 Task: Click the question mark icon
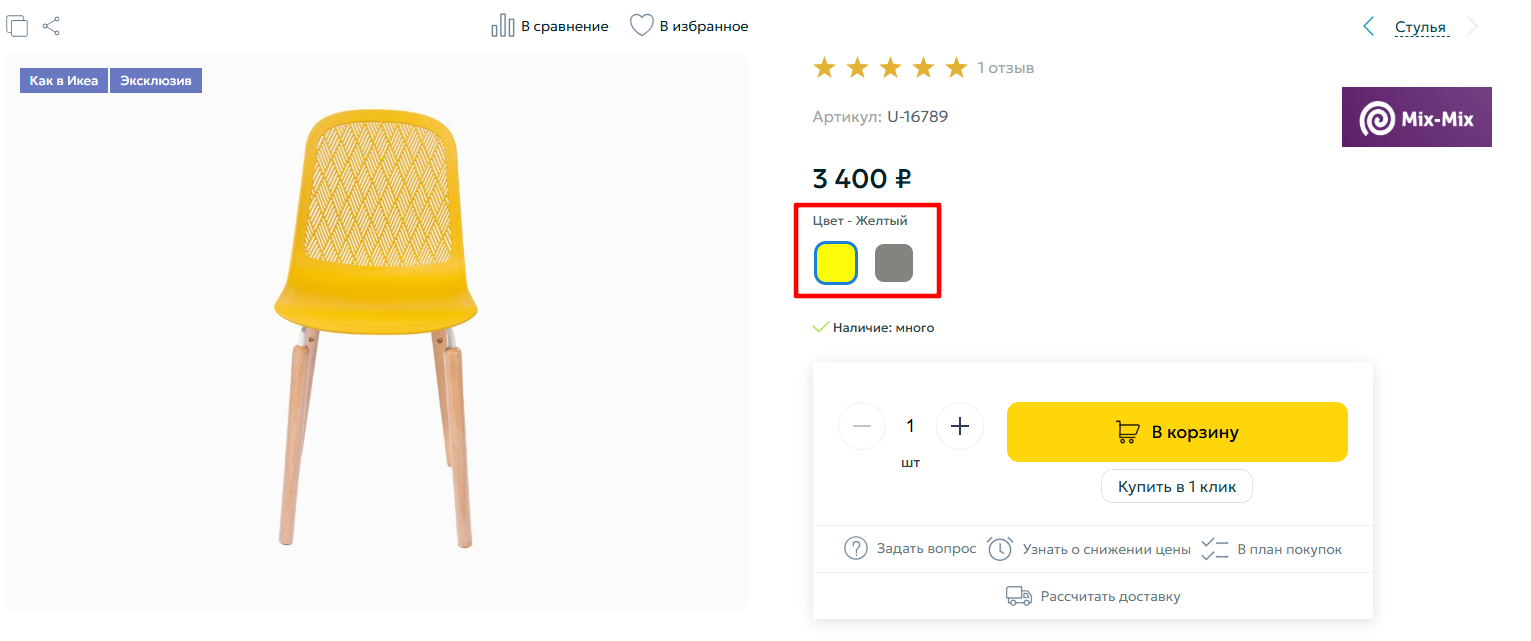tap(855, 549)
